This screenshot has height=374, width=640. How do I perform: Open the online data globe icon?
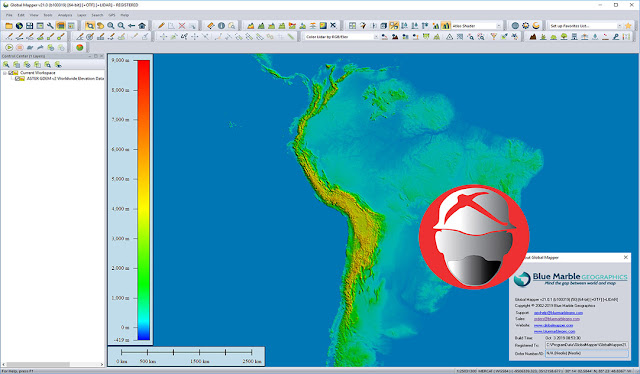(19, 26)
